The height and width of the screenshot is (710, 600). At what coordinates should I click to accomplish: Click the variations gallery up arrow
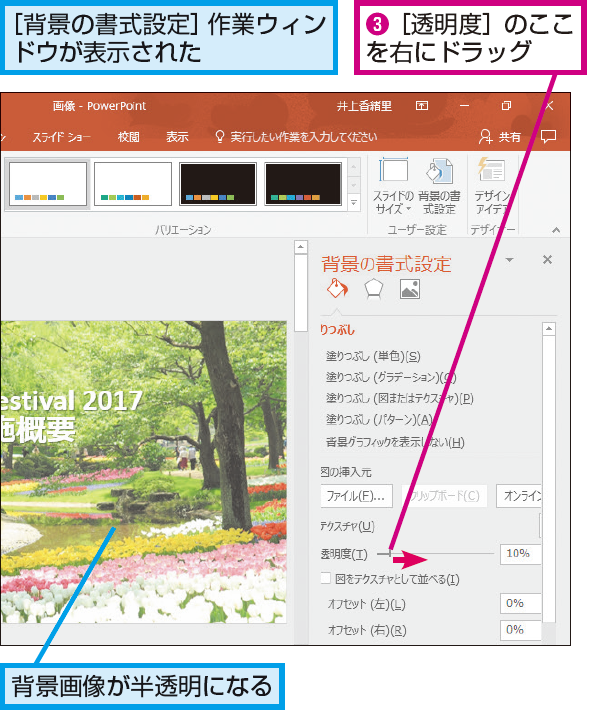pyautogui.click(x=354, y=167)
